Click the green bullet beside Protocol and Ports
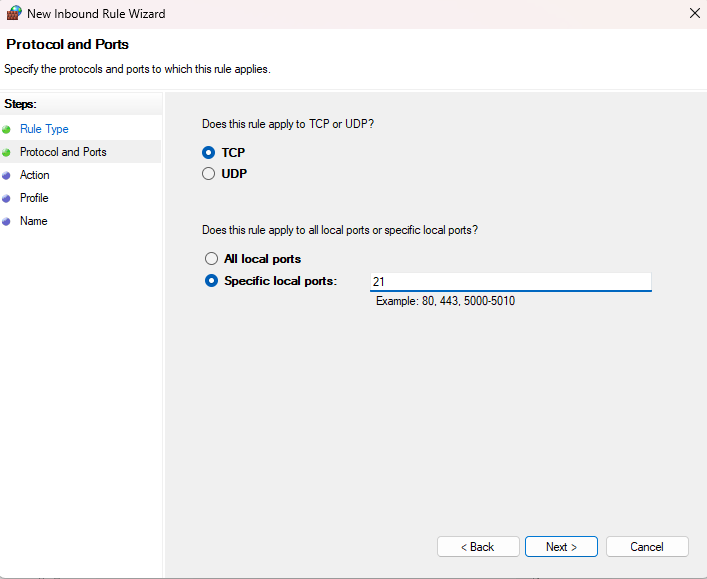The height and width of the screenshot is (579, 707). [x=7, y=152]
